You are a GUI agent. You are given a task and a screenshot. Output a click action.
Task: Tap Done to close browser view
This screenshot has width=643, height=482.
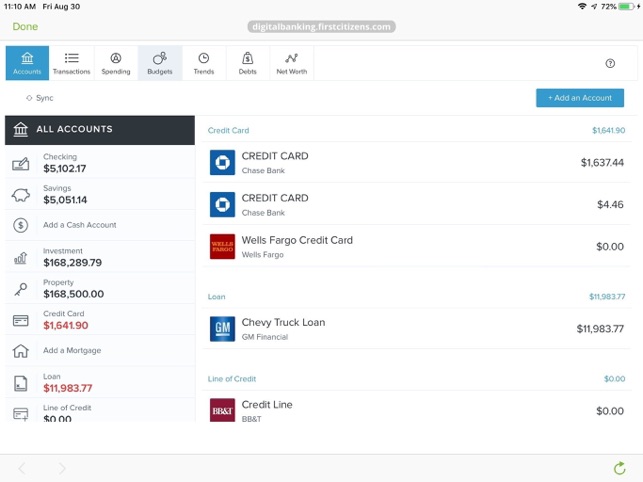coord(25,27)
